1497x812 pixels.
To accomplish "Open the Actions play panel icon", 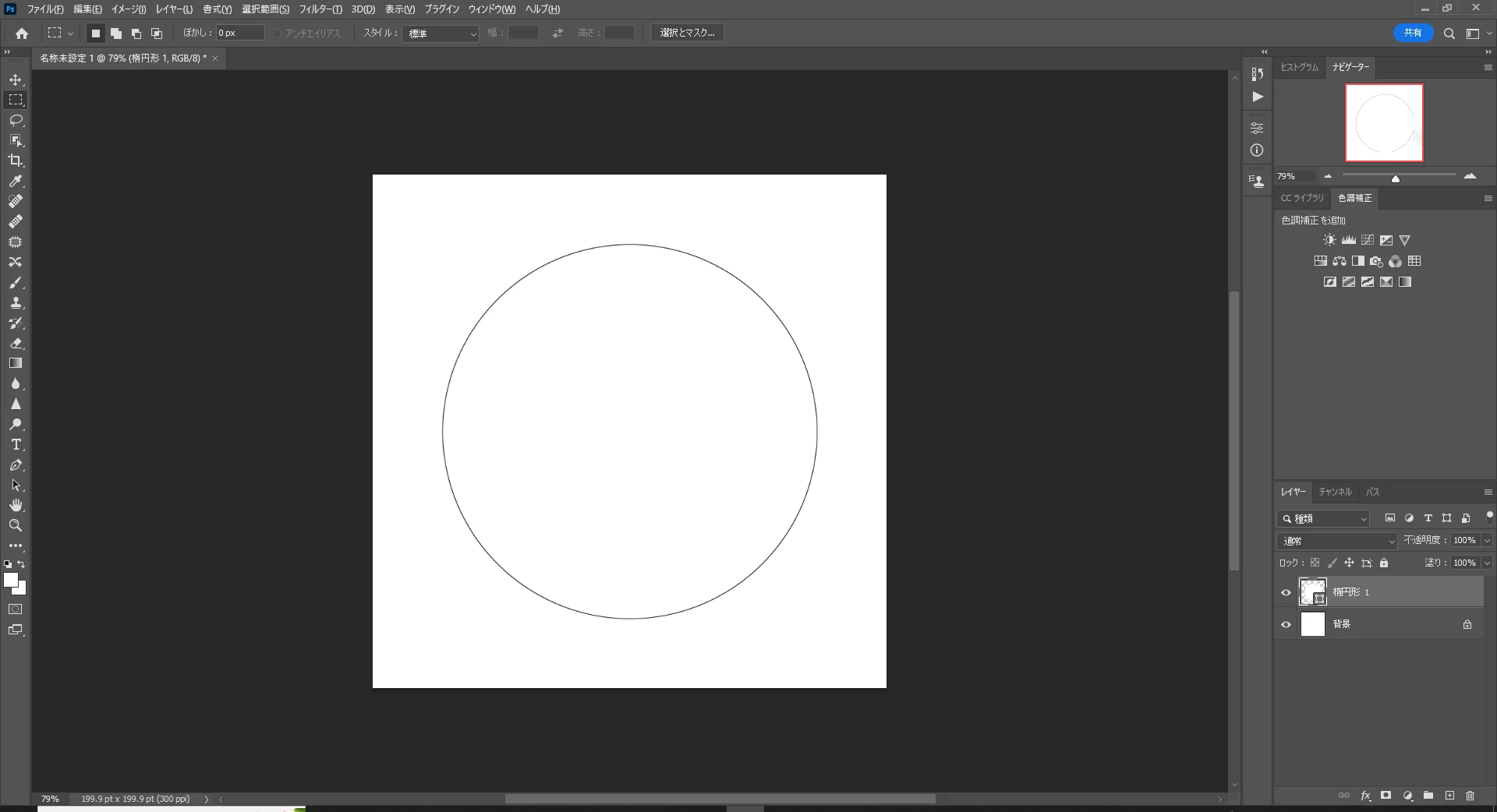I will click(1257, 97).
